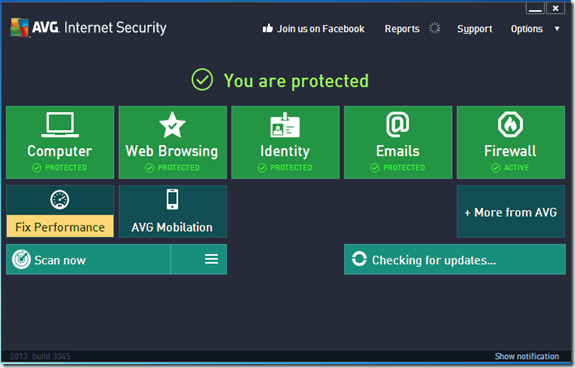Screen dimensions: 575x368
Task: Click the AVG Mobilation phone icon
Action: 172,199
